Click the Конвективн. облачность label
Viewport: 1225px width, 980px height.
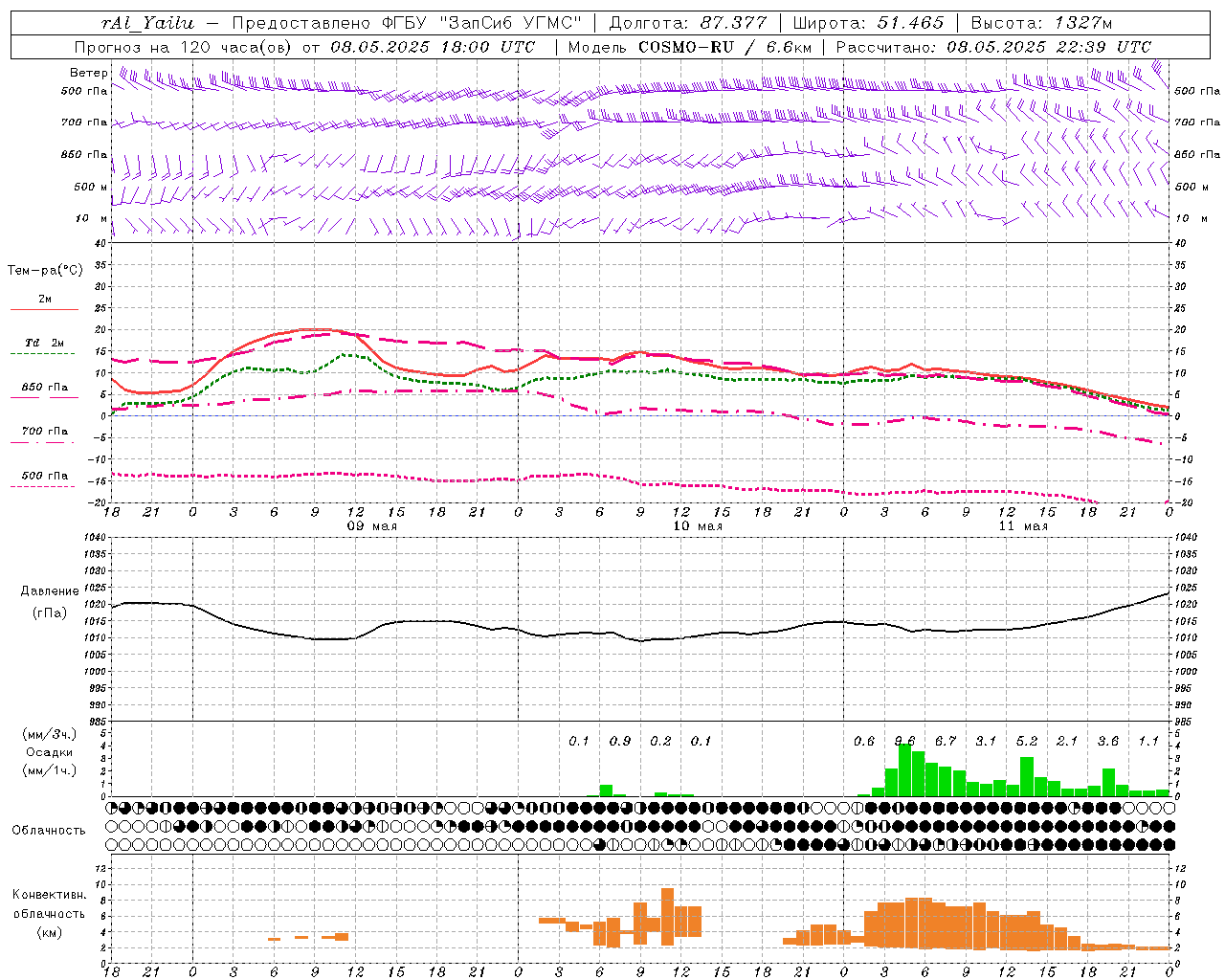49,903
